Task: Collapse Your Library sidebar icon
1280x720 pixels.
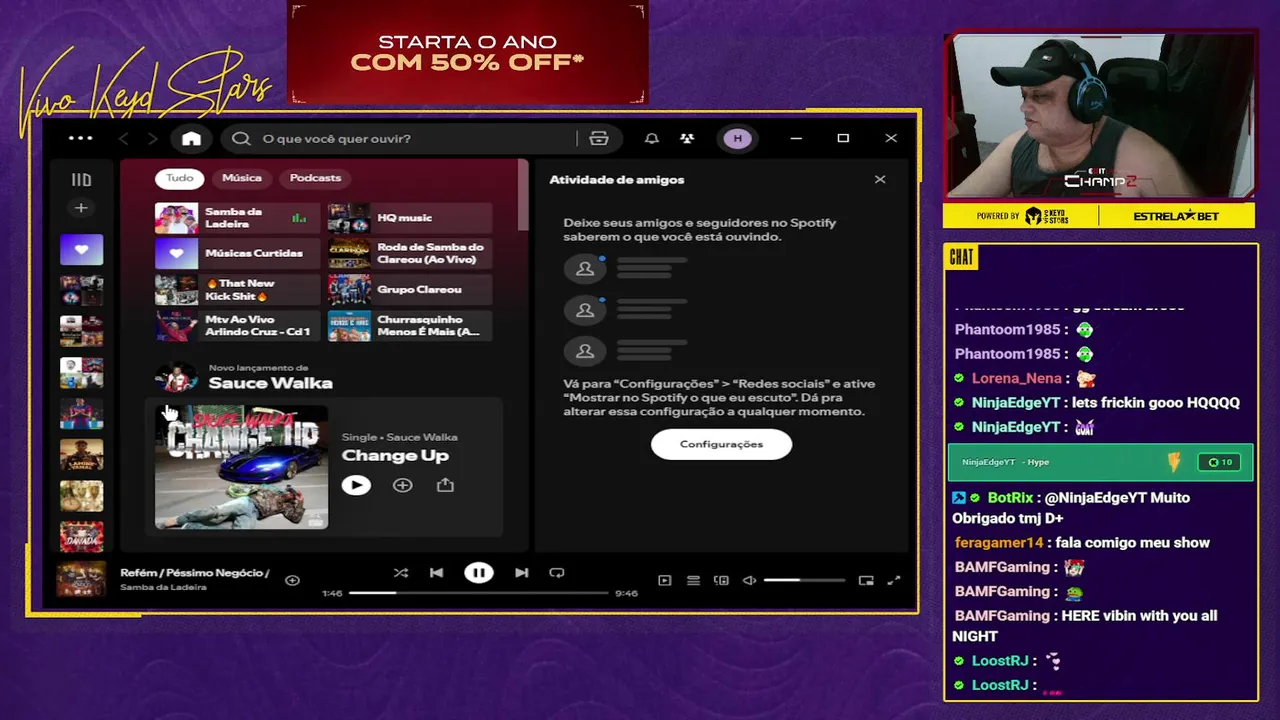Action: tap(81, 180)
